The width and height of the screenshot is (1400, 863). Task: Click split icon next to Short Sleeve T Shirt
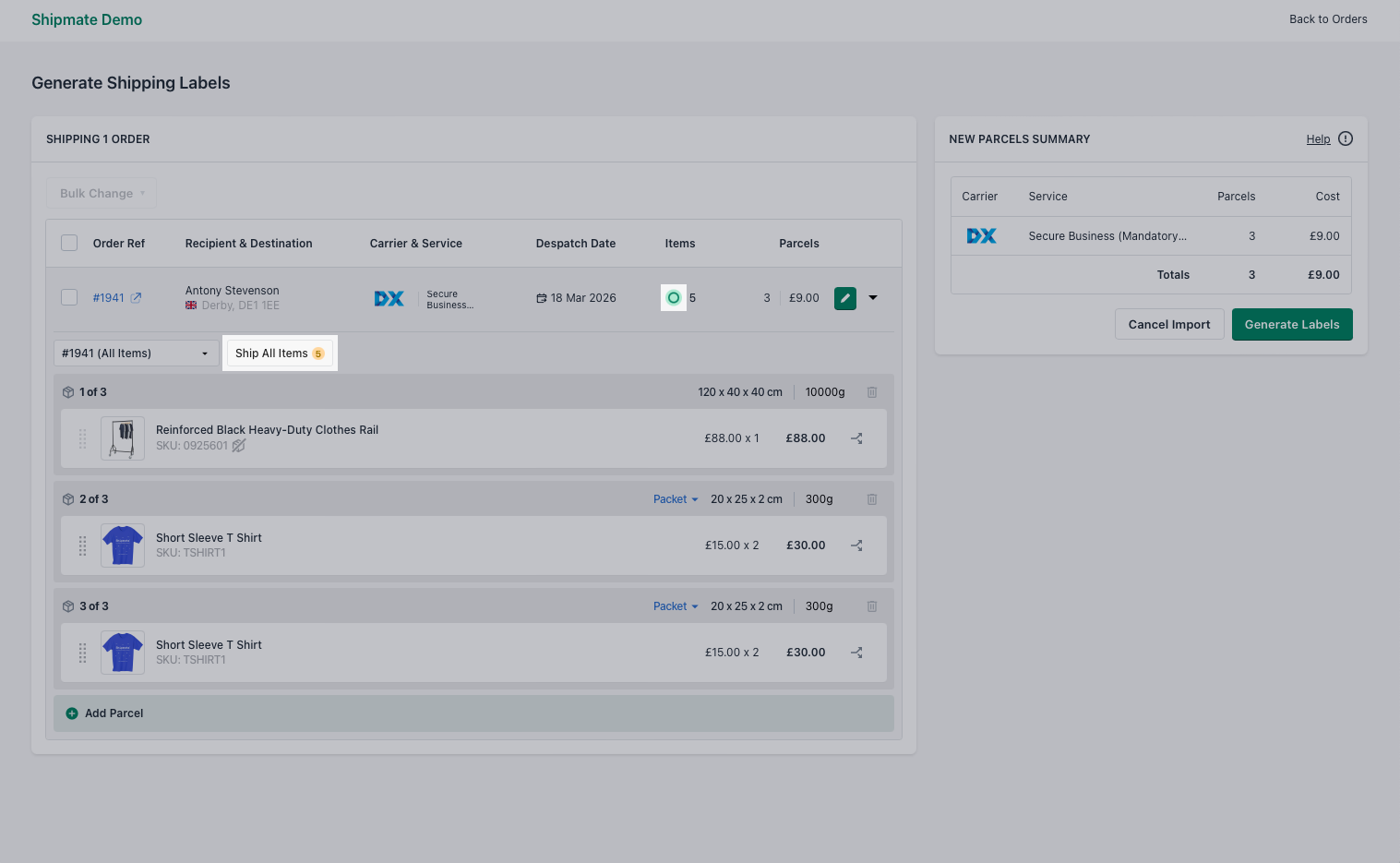point(856,545)
